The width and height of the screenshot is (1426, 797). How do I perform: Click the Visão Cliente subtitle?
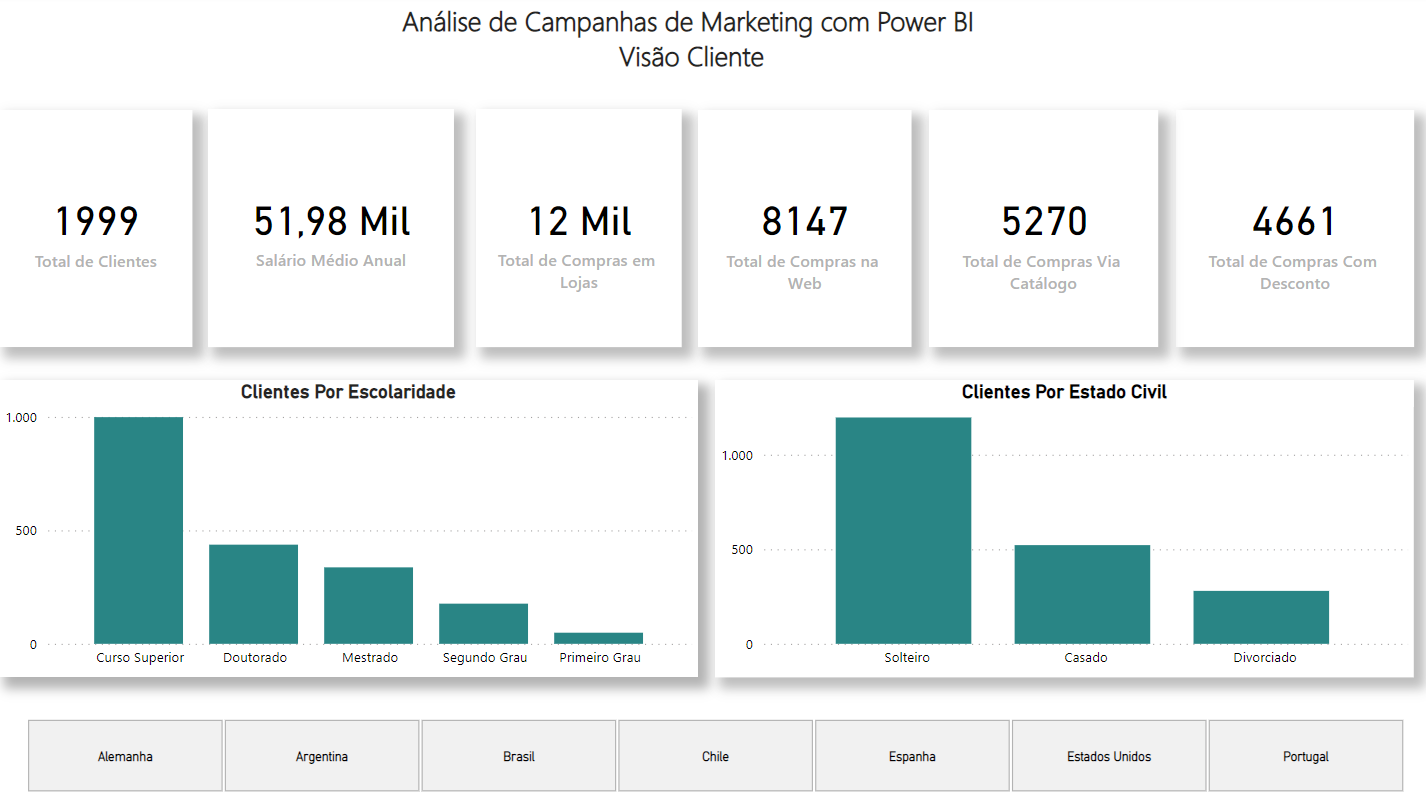pyautogui.click(x=691, y=57)
